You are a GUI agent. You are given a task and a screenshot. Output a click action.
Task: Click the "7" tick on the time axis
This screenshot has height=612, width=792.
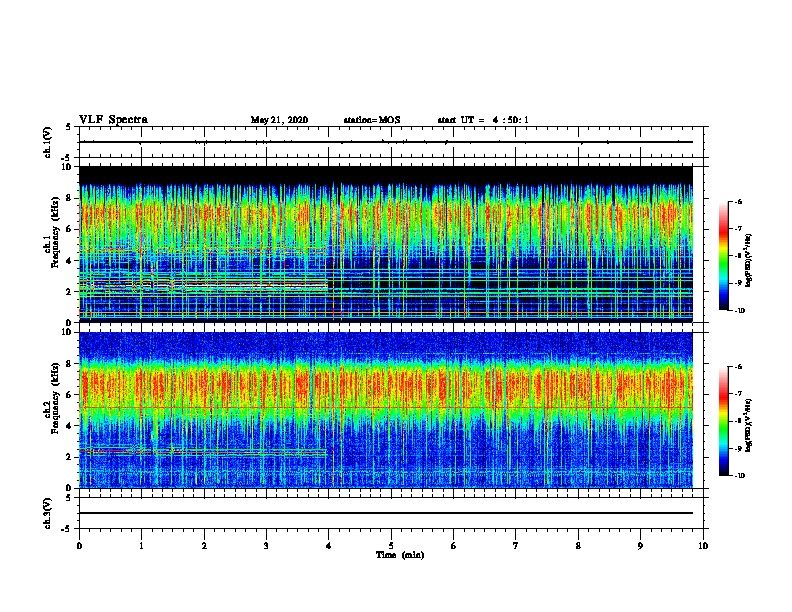[516, 546]
